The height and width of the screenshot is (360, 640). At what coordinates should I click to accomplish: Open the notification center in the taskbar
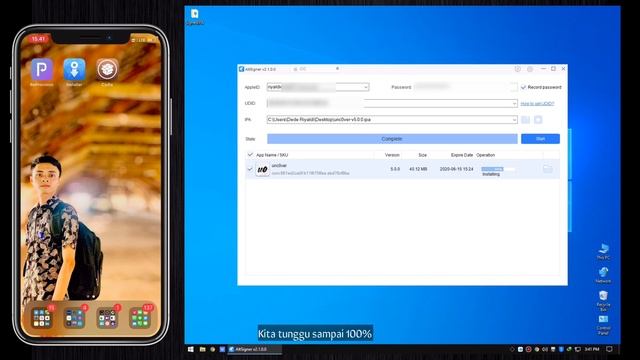[609, 349]
